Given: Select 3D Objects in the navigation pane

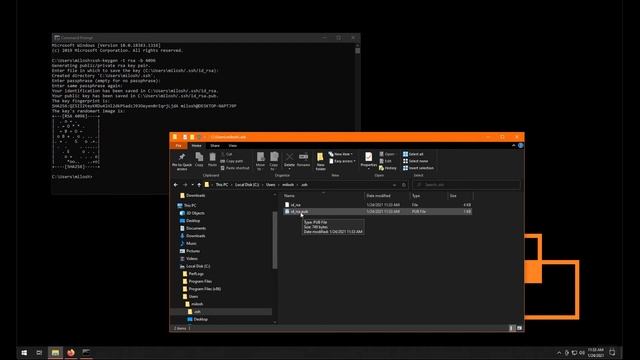Looking at the screenshot, I should [x=192, y=213].
